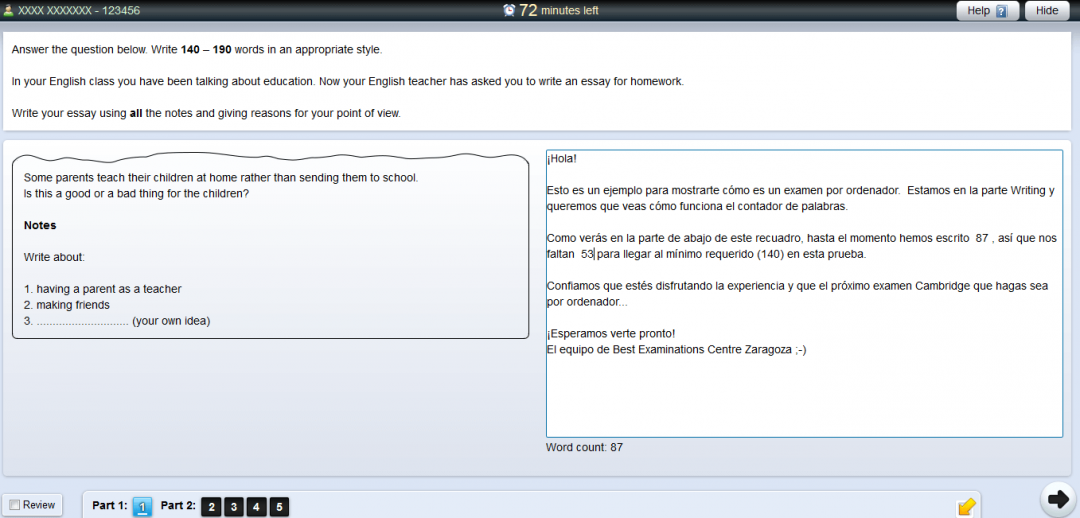Click the alarm clock timer icon

coord(509,10)
